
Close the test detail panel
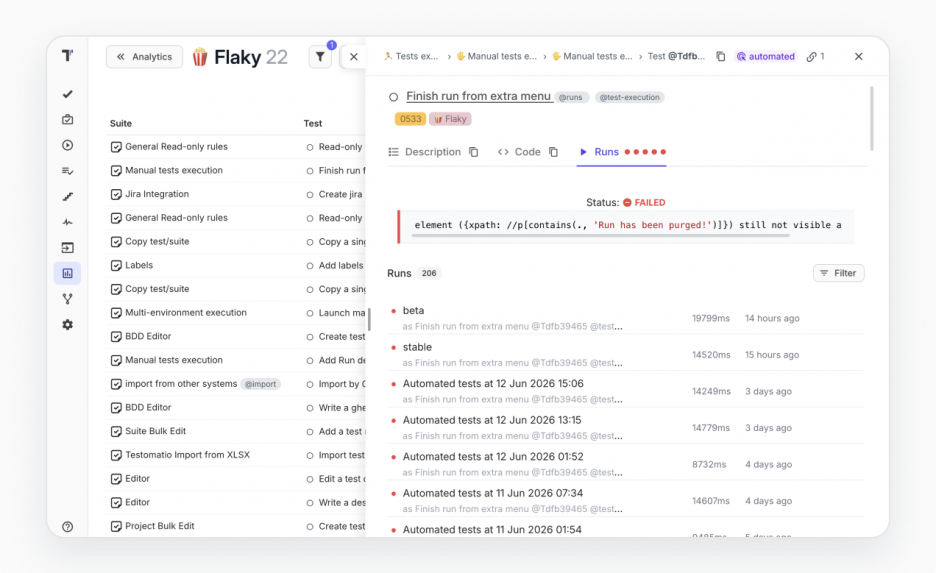tap(858, 56)
